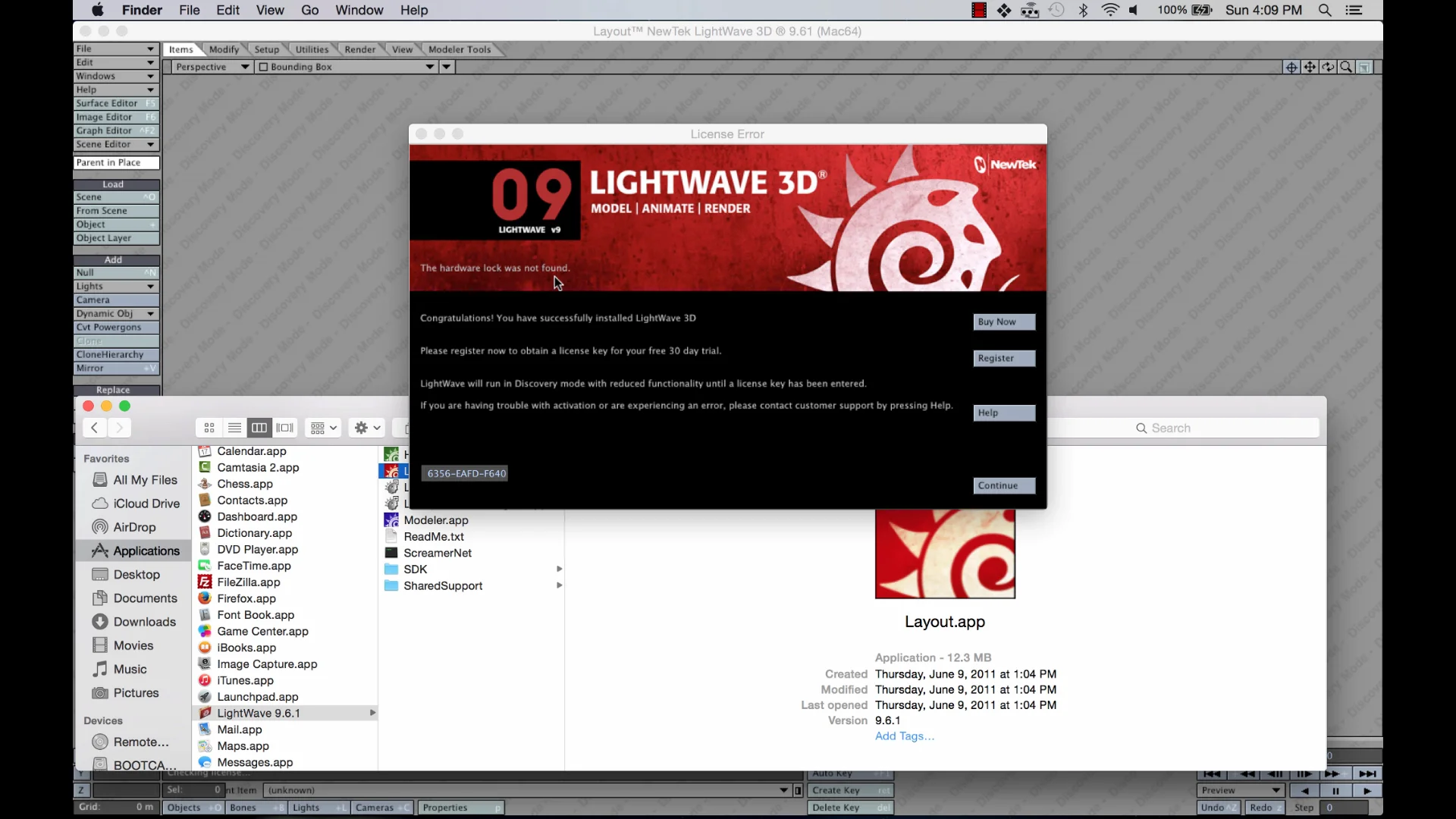This screenshot has height=819, width=1456.
Task: Toggle the Bounding Box display checkbox
Action: [x=262, y=67]
